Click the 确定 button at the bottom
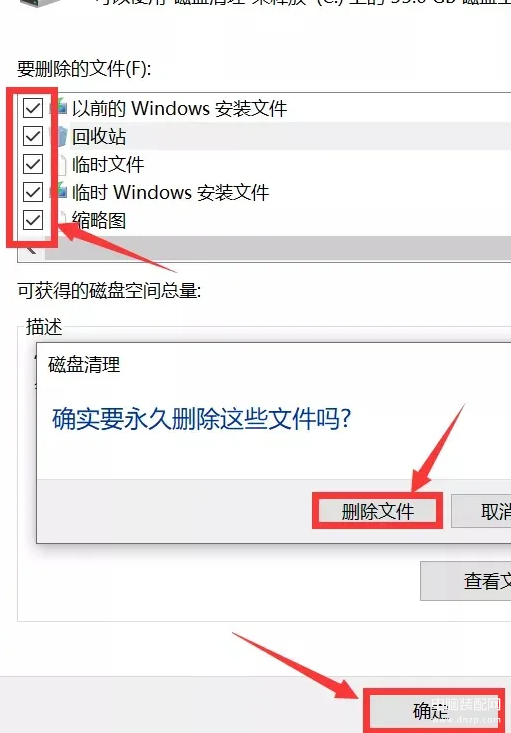This screenshot has height=733, width=511. (x=436, y=711)
